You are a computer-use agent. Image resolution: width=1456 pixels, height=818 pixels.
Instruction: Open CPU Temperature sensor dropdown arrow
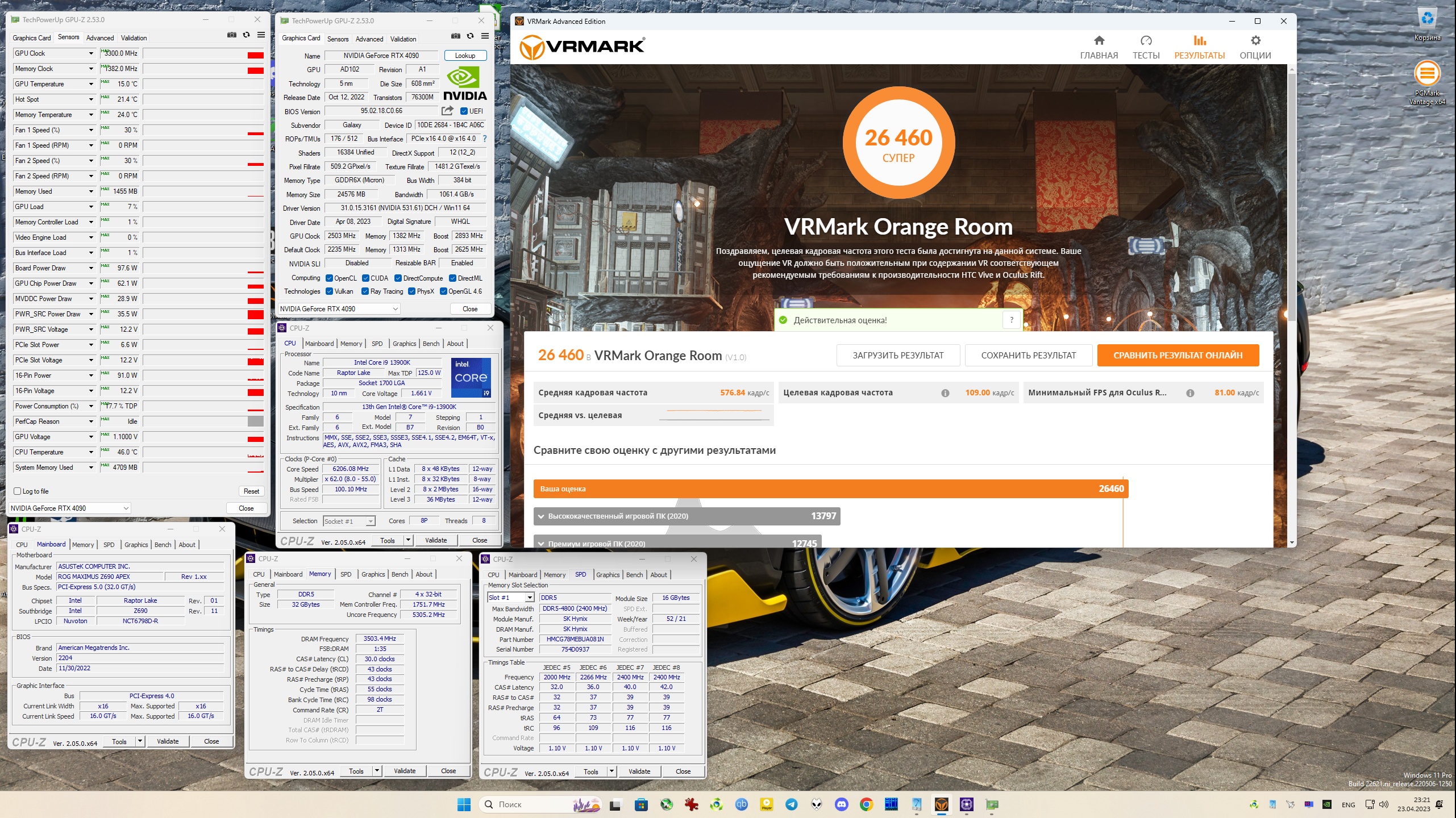coord(91,452)
